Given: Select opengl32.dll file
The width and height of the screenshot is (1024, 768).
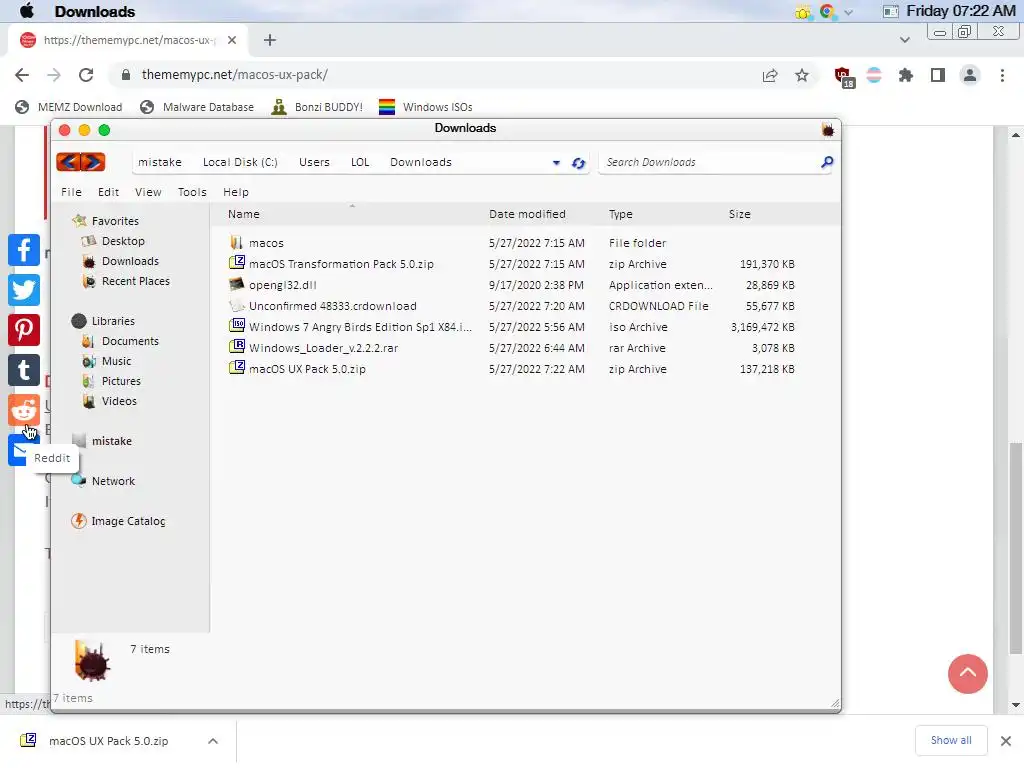Looking at the screenshot, I should pyautogui.click(x=513, y=285).
